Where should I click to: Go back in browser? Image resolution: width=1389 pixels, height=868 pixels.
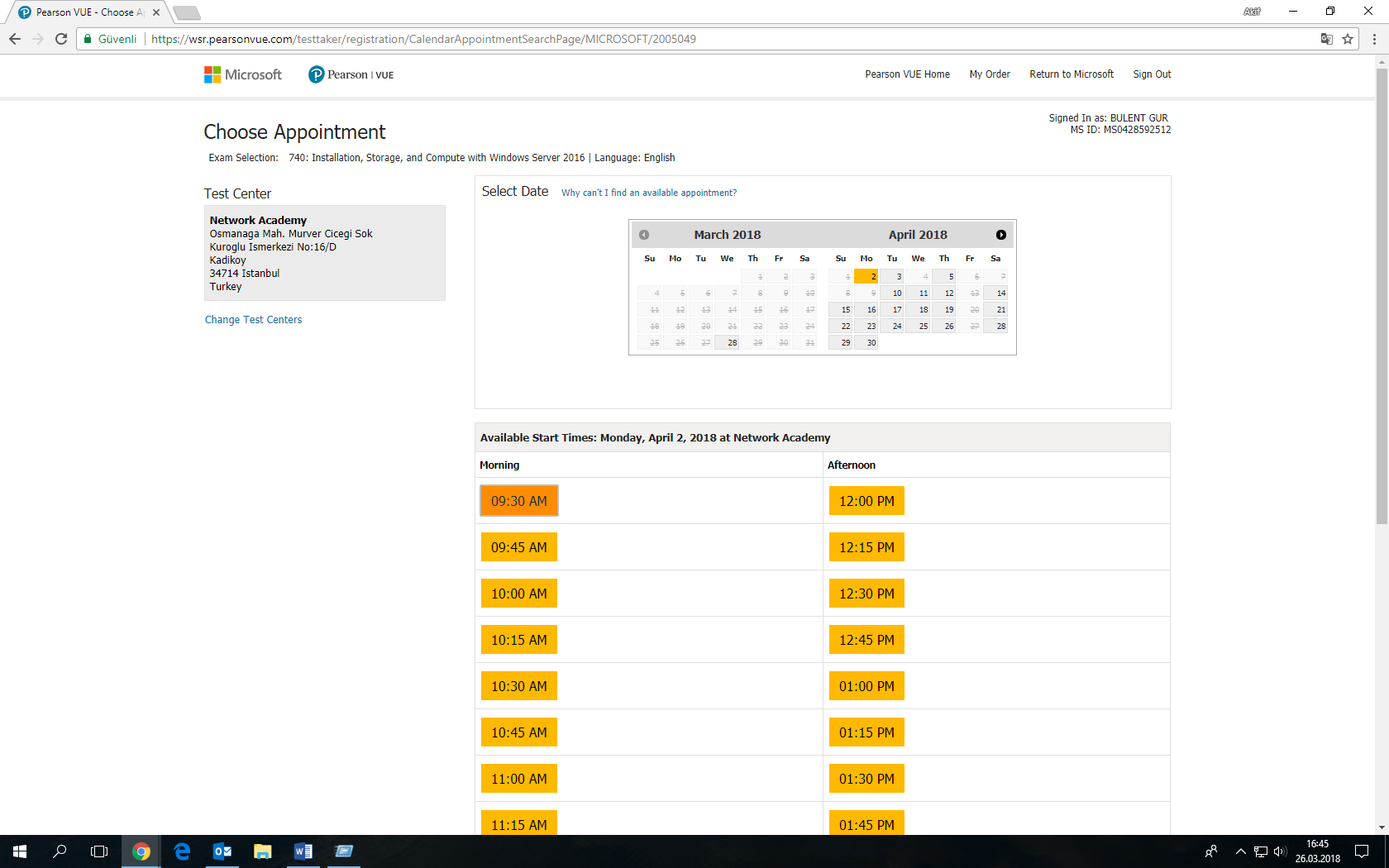(15, 39)
